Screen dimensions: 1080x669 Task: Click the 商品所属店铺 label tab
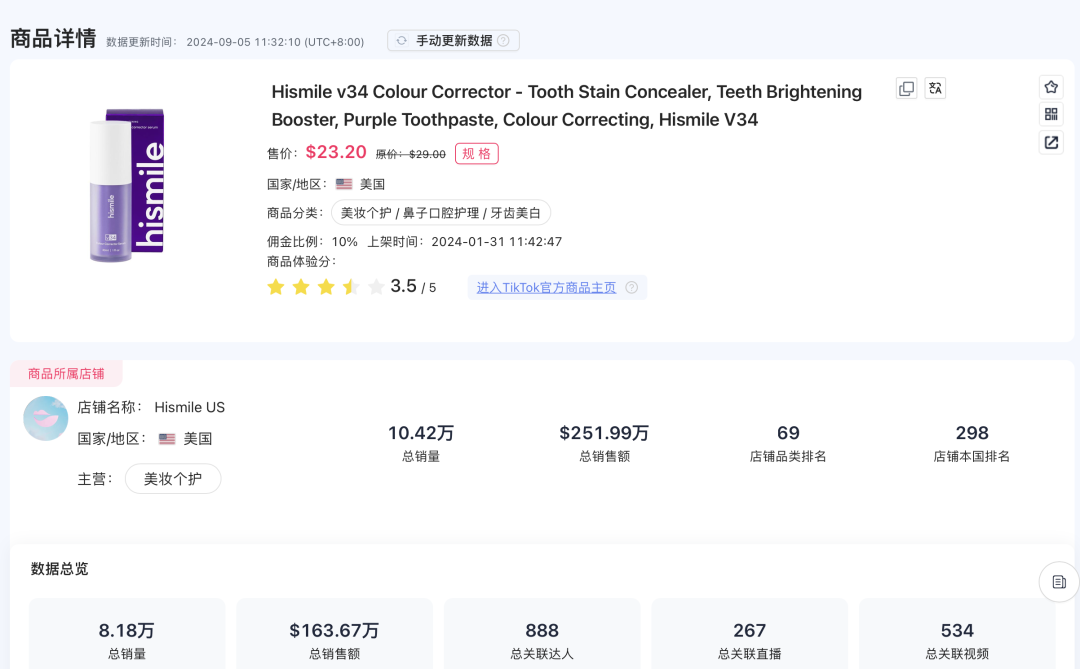[x=66, y=373]
